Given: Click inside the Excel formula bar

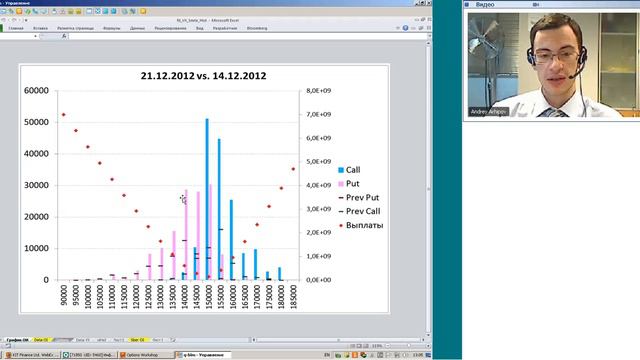Looking at the screenshot, I should click(247, 36).
